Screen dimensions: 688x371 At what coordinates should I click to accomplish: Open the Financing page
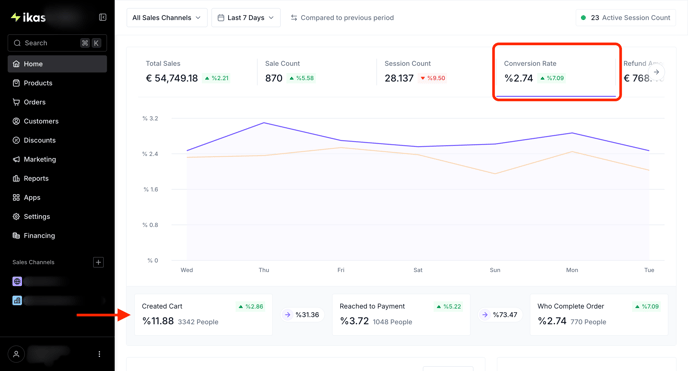(57, 235)
